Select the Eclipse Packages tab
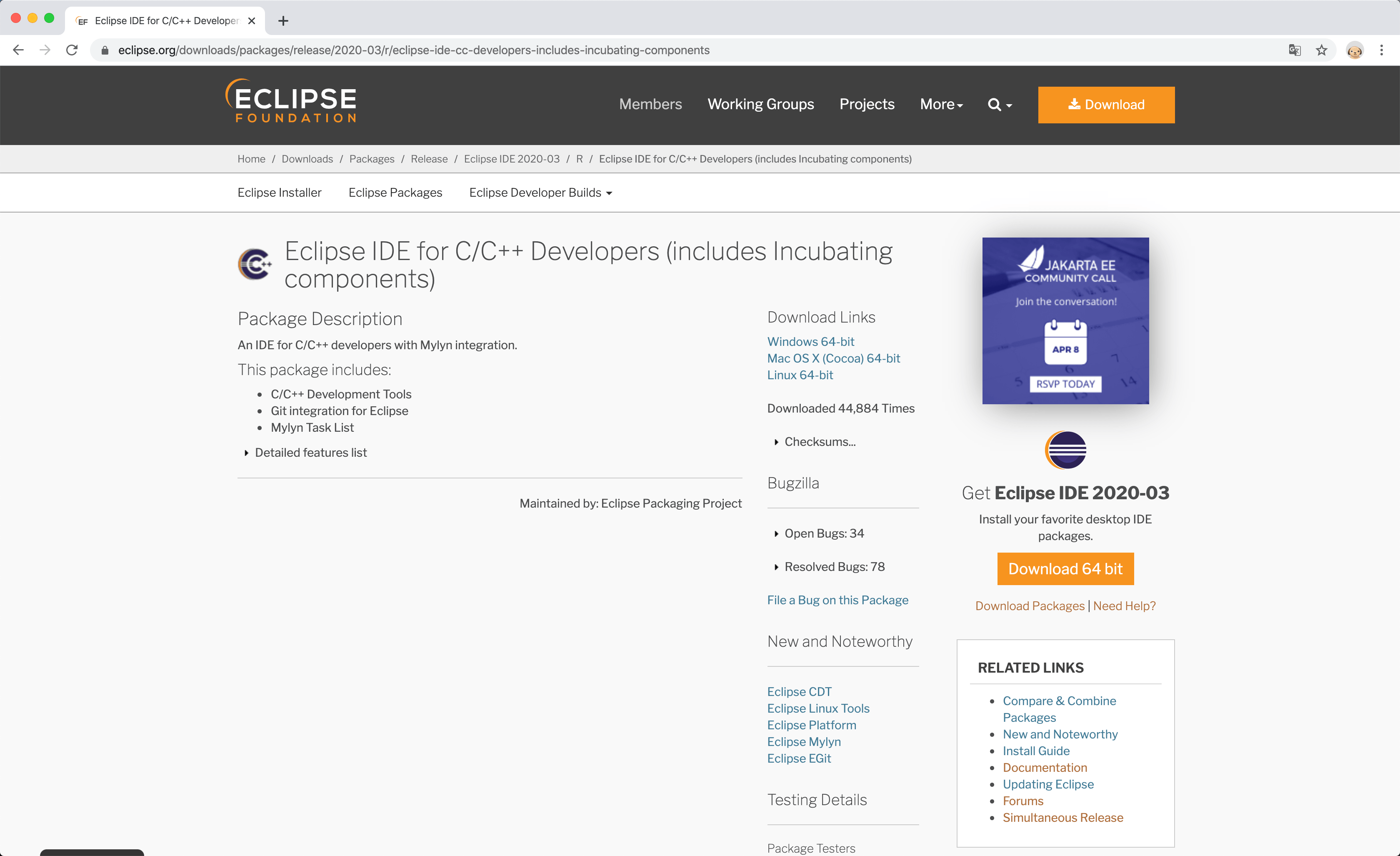The height and width of the screenshot is (856, 1400). pyautogui.click(x=395, y=193)
